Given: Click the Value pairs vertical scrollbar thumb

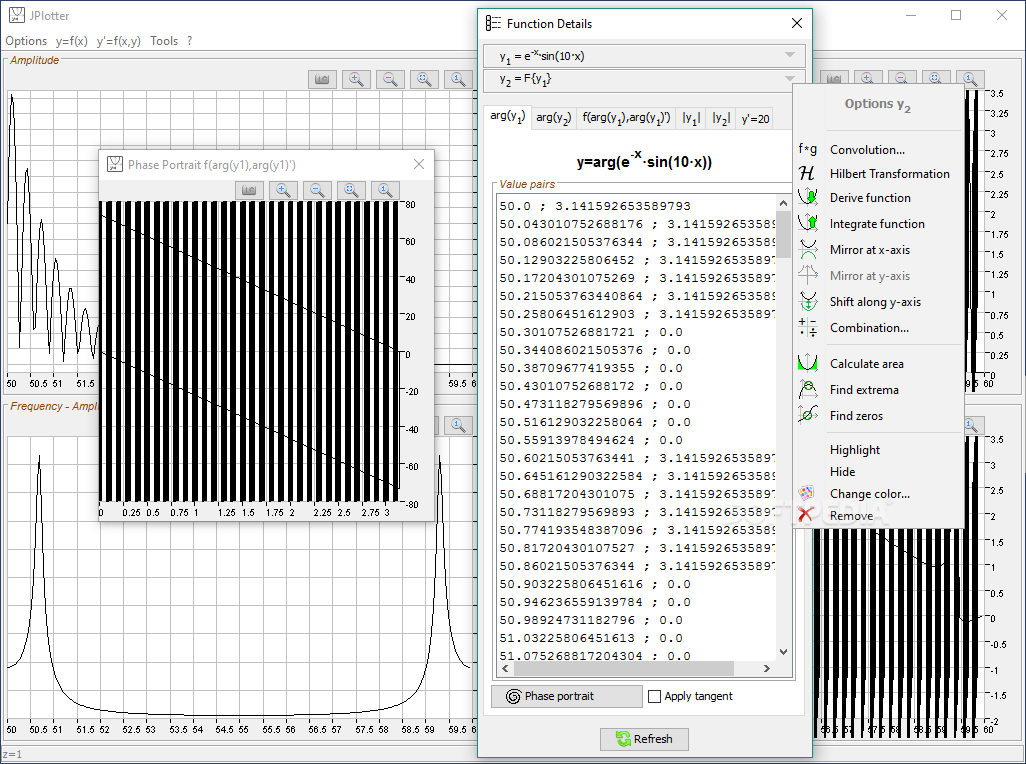Looking at the screenshot, I should (x=783, y=234).
